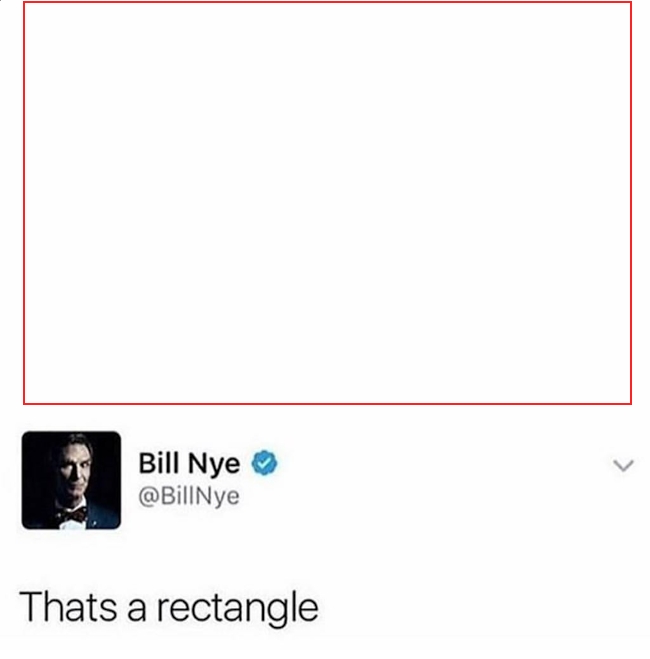Click the white interior of the rectangle
Viewport: 650px width, 659px height.
[x=327, y=203]
